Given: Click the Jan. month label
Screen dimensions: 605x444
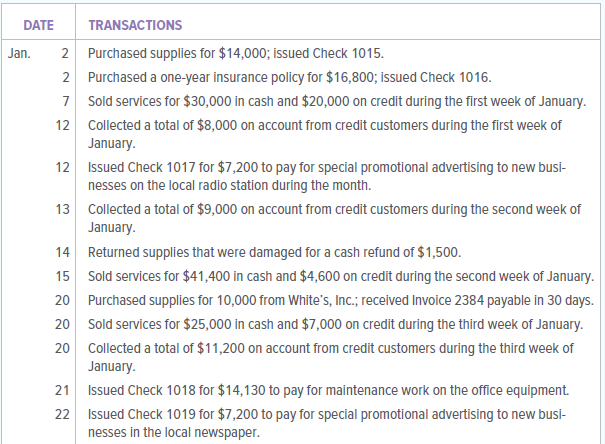Looking at the screenshot, I should 19,52.
